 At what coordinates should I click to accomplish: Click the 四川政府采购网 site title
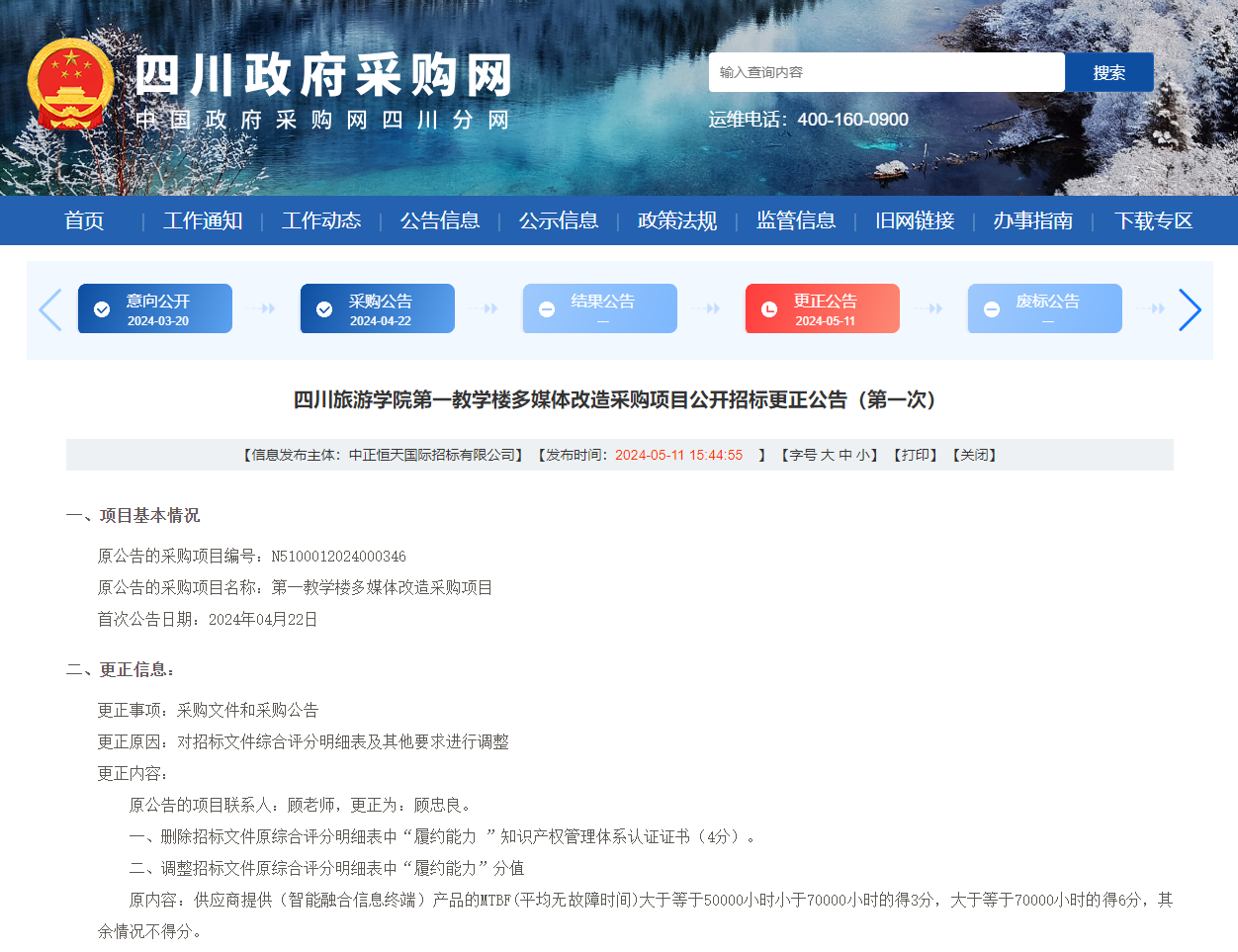click(x=324, y=75)
